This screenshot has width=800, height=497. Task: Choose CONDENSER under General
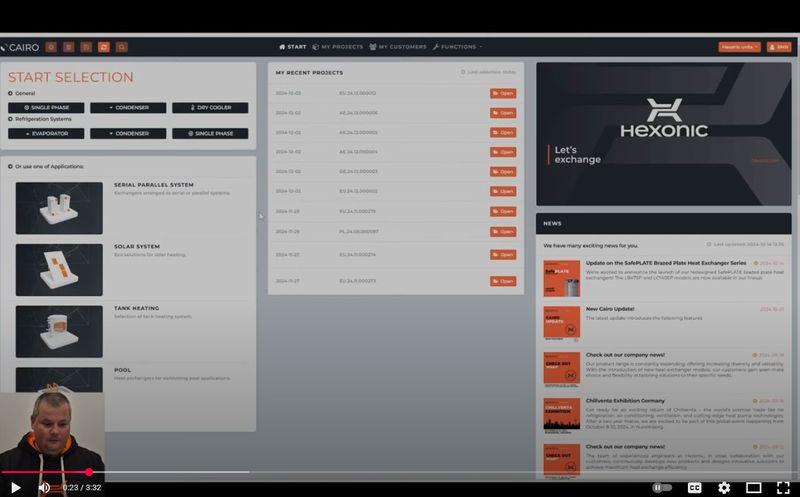[x=128, y=108]
